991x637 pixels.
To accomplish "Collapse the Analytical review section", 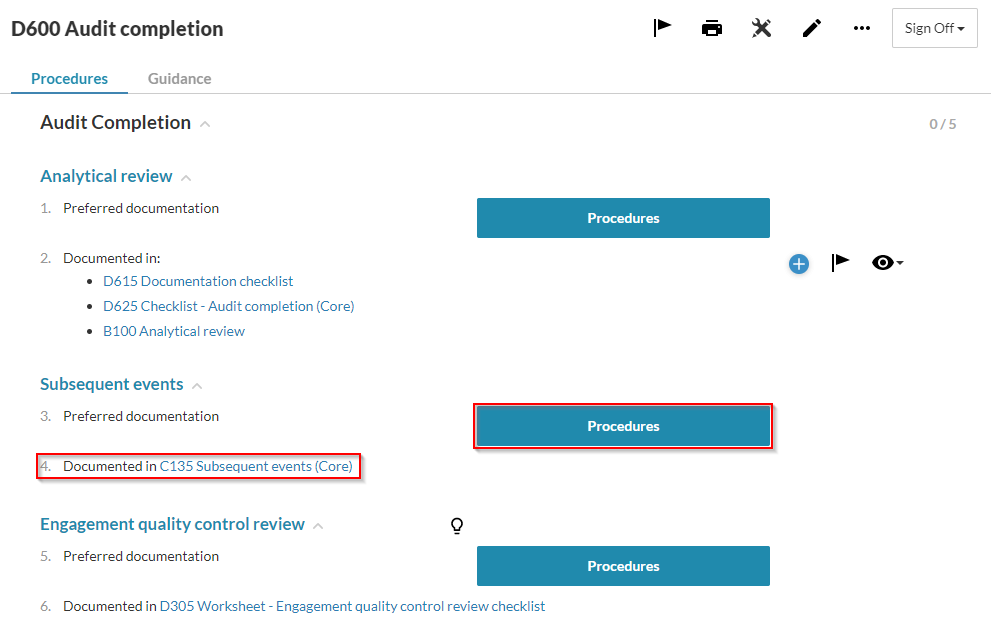I will 186,177.
